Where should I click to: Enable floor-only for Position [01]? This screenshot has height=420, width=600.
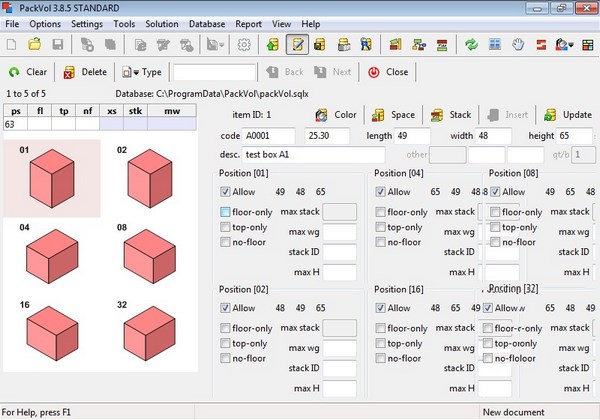tap(225, 212)
